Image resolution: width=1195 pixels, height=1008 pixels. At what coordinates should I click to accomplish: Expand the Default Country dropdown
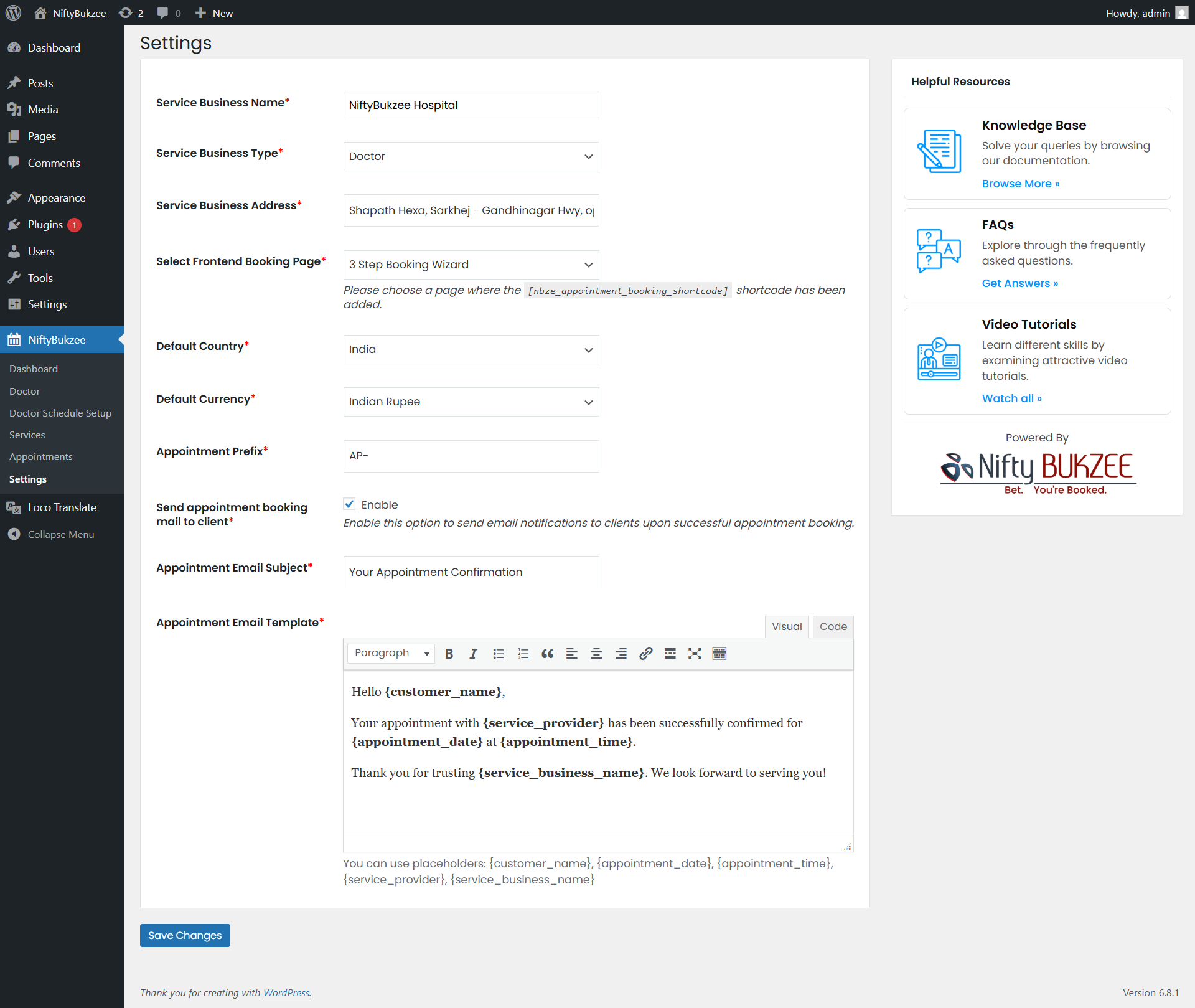471,349
